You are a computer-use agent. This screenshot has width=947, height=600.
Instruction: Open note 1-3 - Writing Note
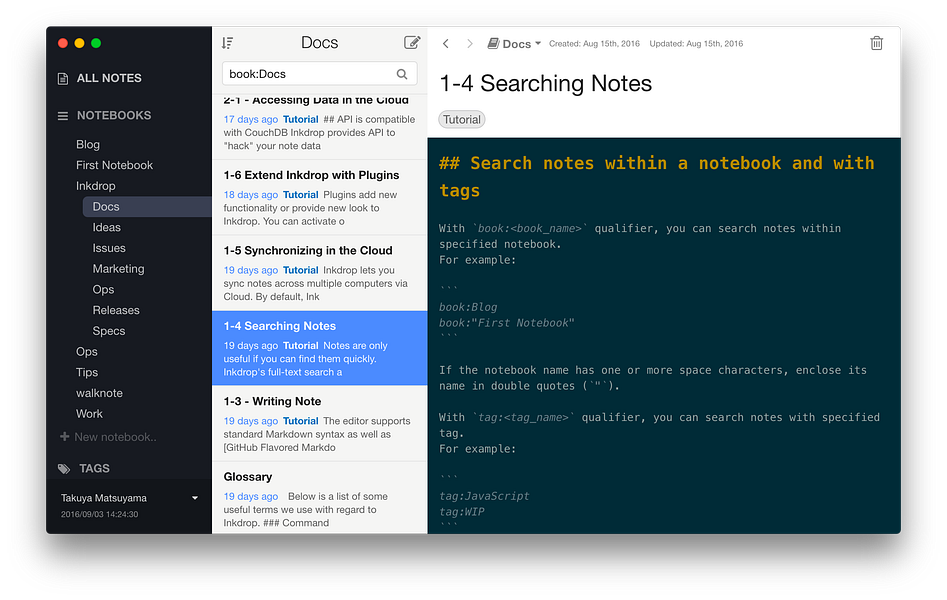[x=319, y=424]
